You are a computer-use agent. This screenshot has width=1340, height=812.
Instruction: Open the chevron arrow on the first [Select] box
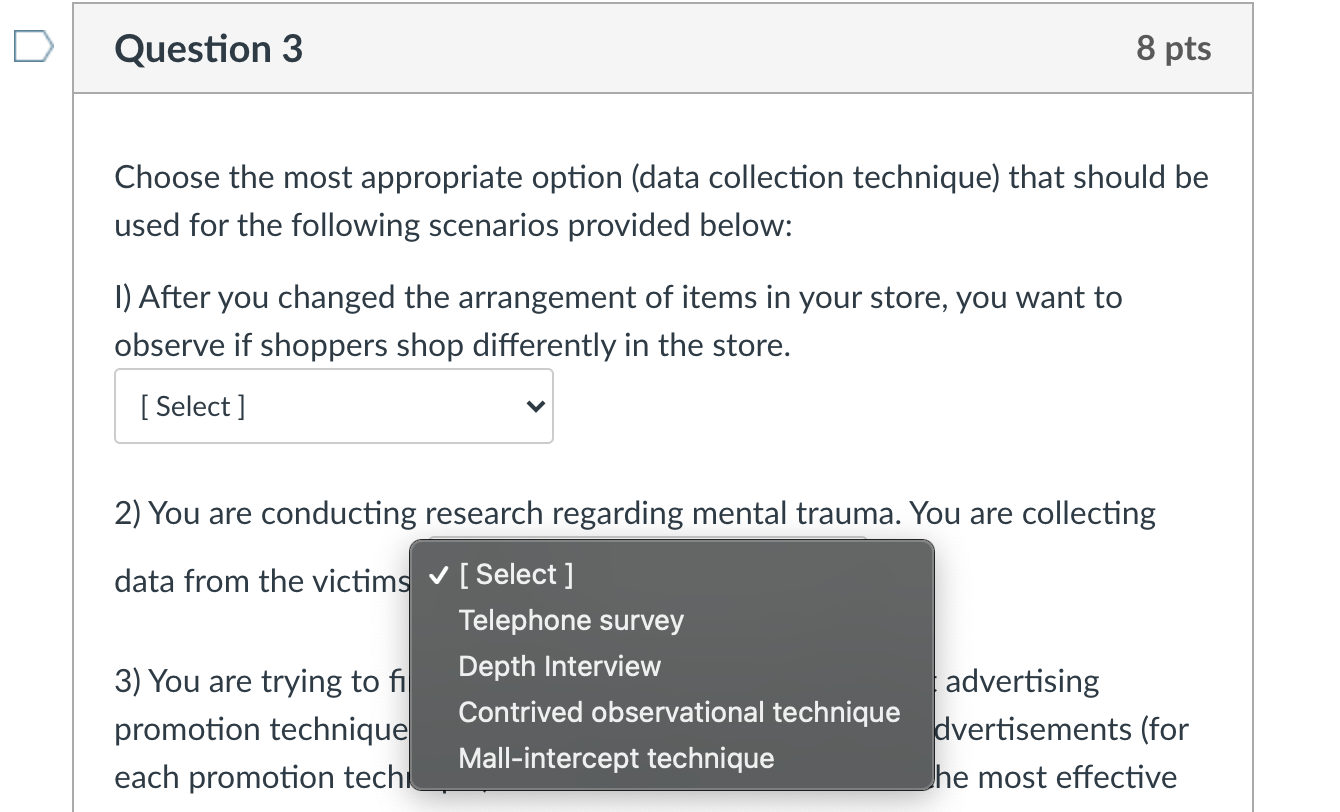(534, 406)
